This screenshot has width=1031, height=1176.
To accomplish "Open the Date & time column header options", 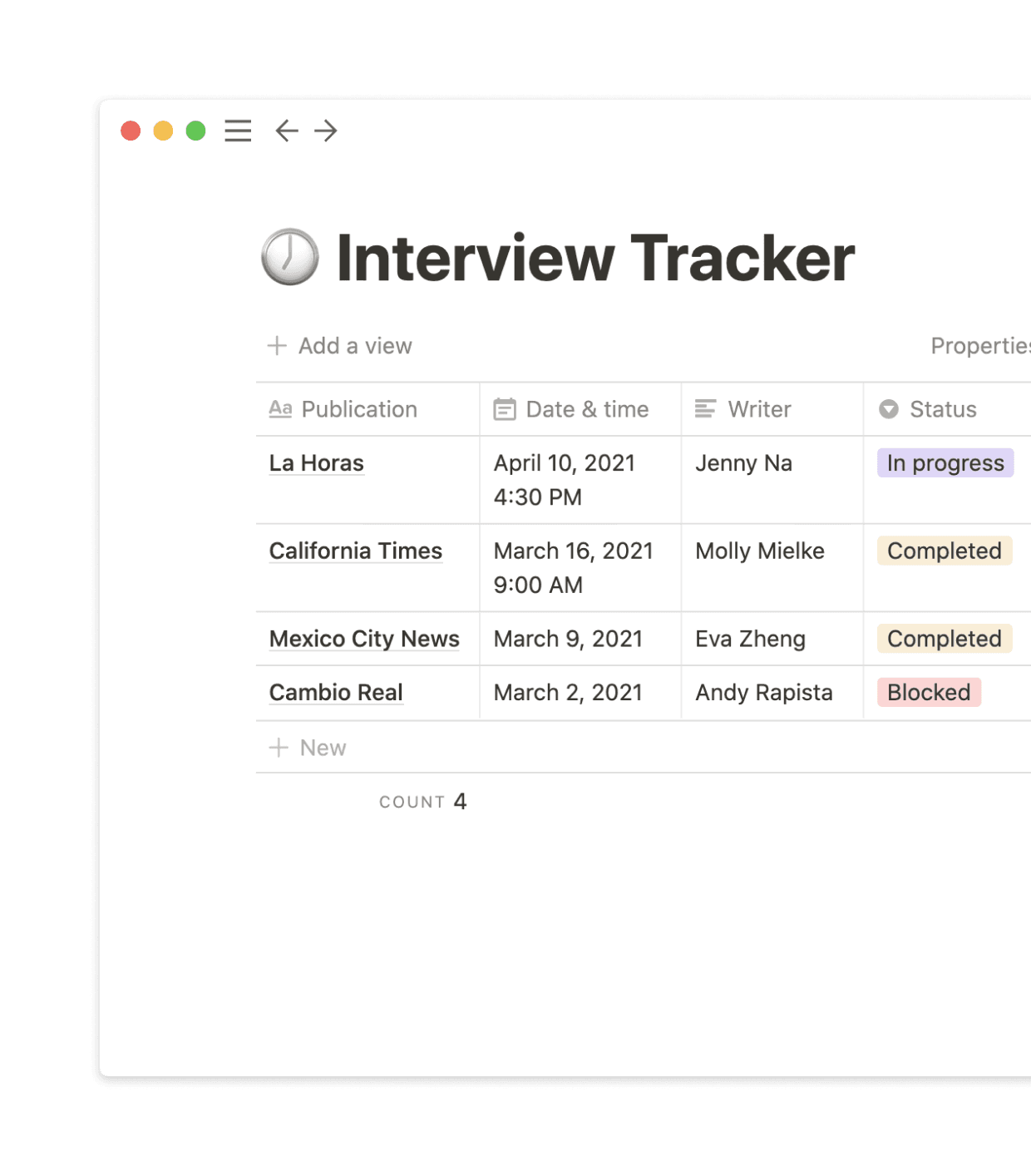I will [587, 409].
